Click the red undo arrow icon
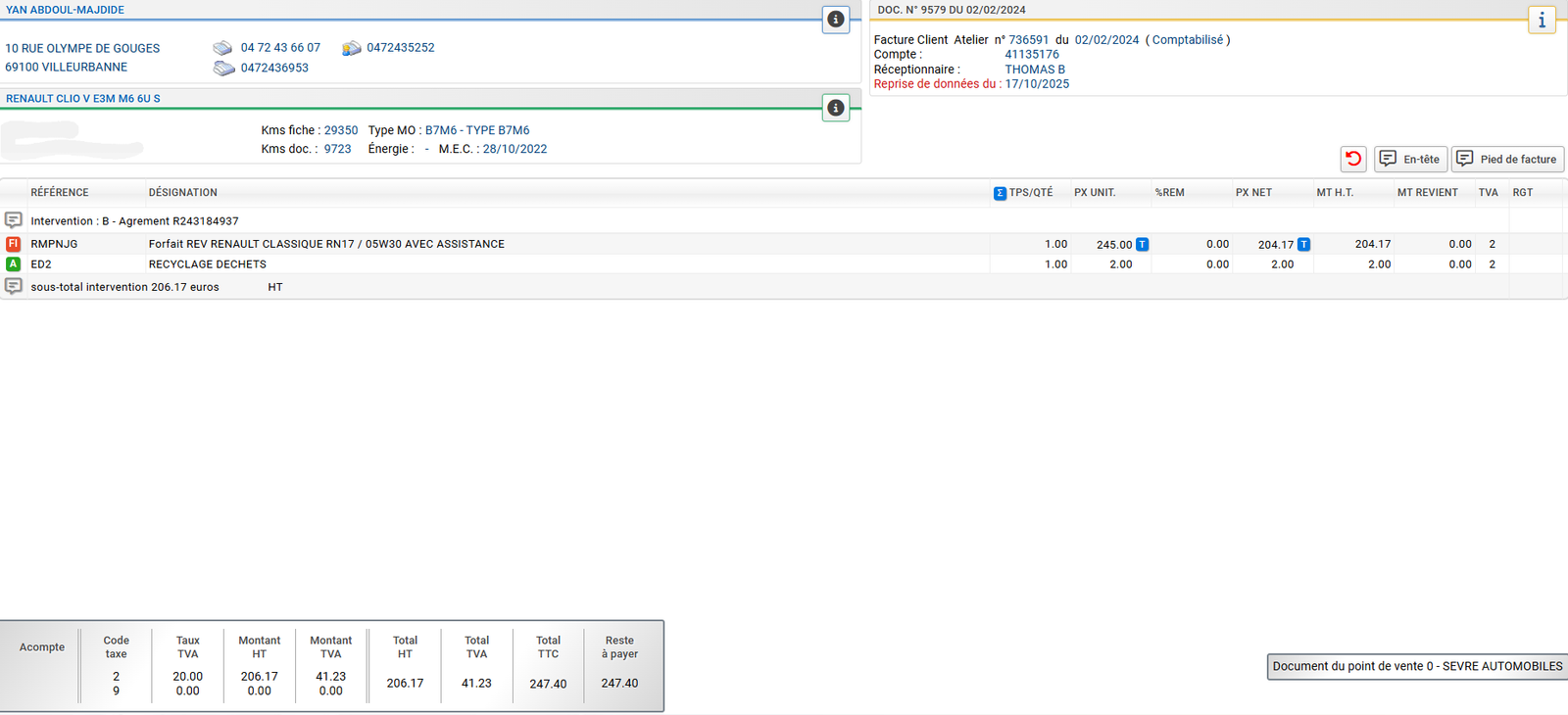Viewport: 1568px width, 715px height. coord(1353,159)
